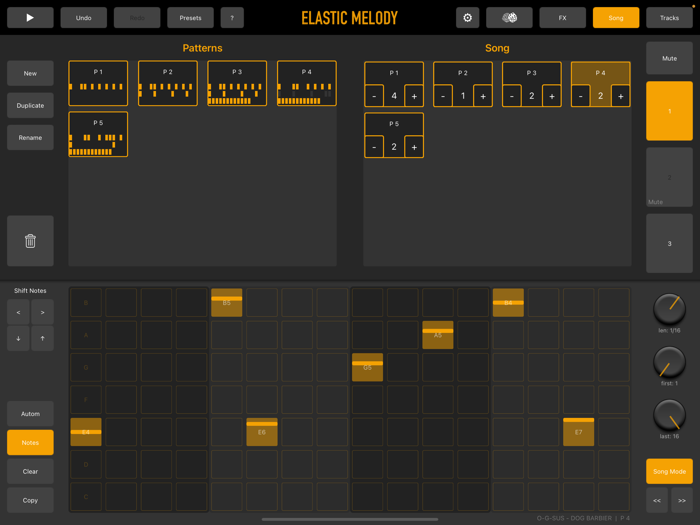The image size is (700, 525).
Task: Click Undo
Action: (83, 18)
